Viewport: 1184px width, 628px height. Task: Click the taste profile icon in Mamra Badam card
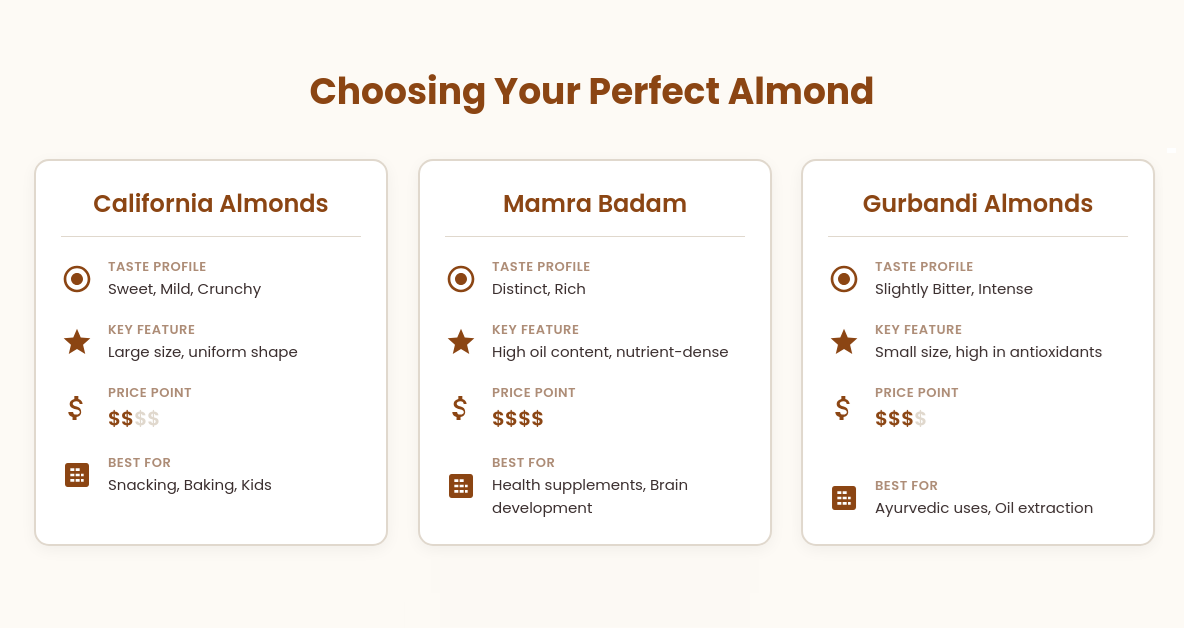click(461, 279)
